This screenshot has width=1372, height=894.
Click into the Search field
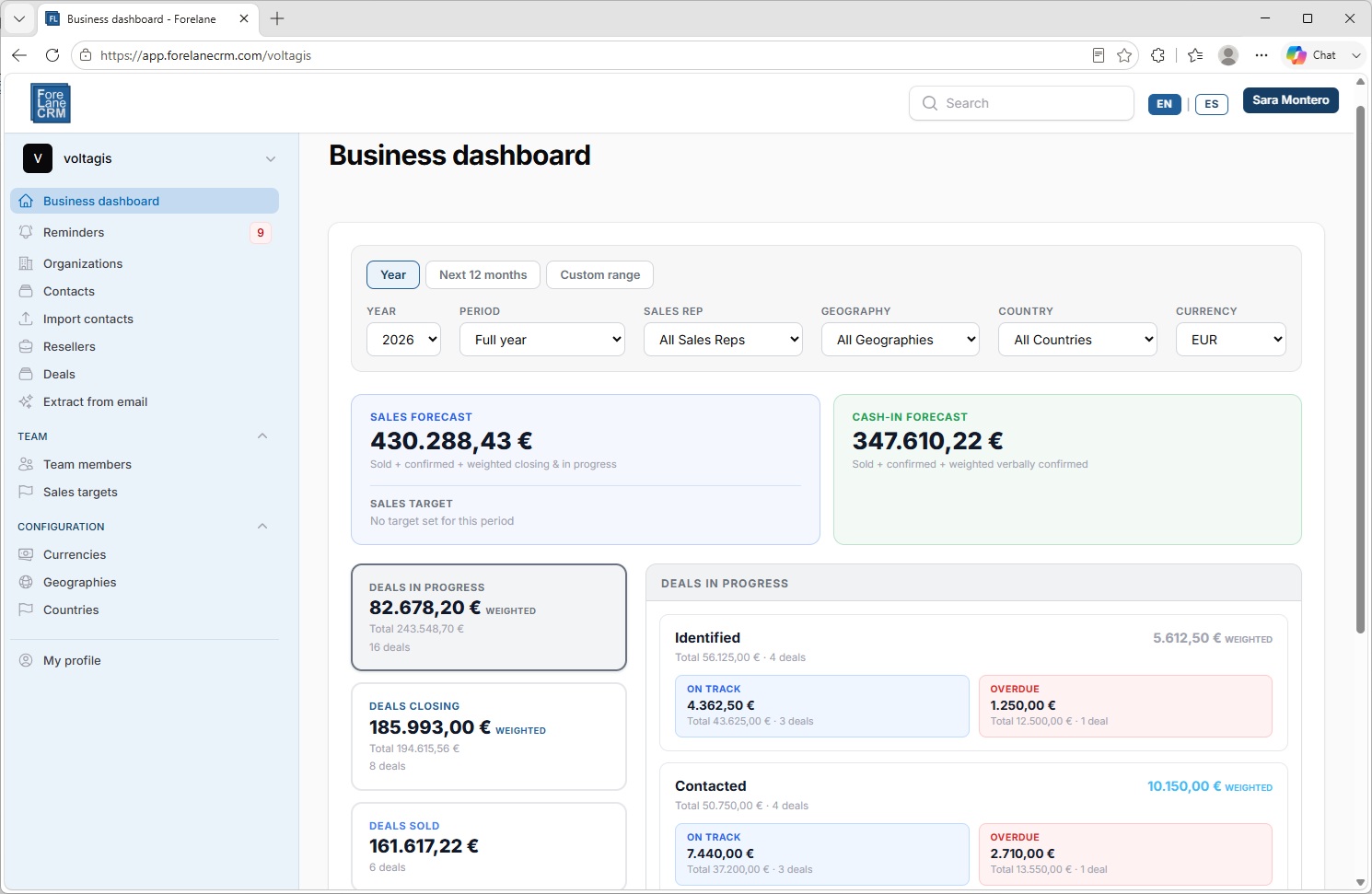(x=1021, y=103)
